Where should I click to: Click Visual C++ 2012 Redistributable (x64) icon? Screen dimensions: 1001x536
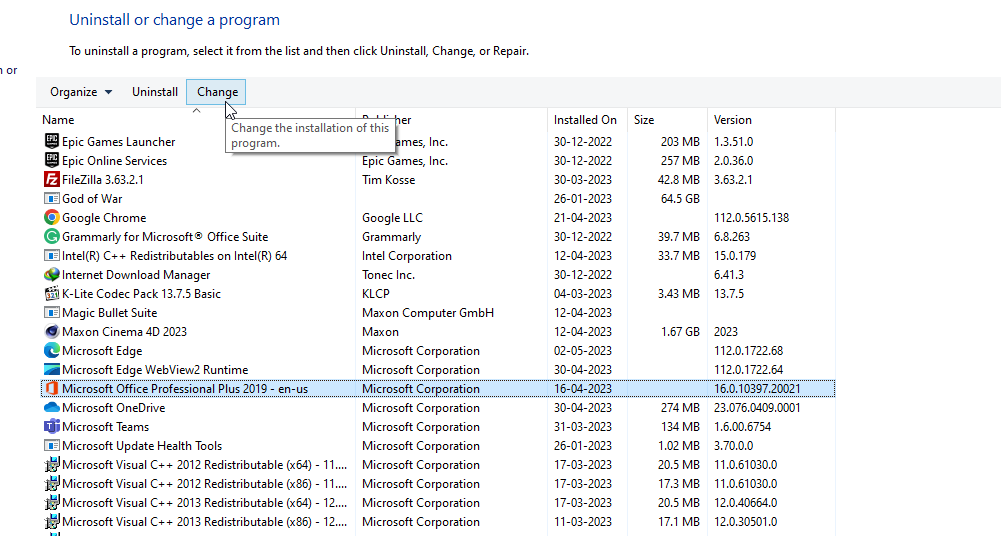tap(52, 465)
